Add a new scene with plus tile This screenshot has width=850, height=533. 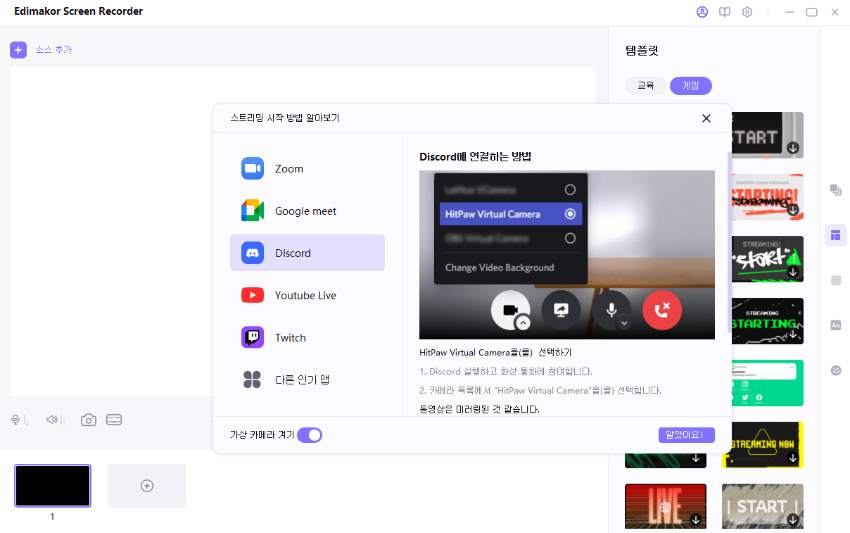pos(147,486)
